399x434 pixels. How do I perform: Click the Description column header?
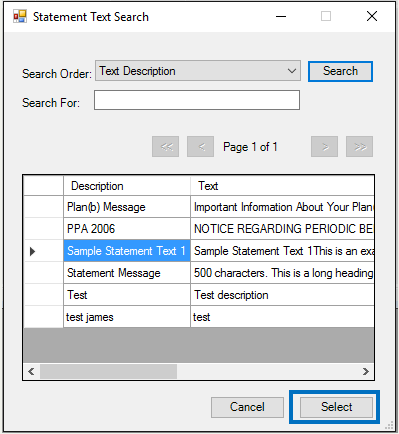(127, 186)
